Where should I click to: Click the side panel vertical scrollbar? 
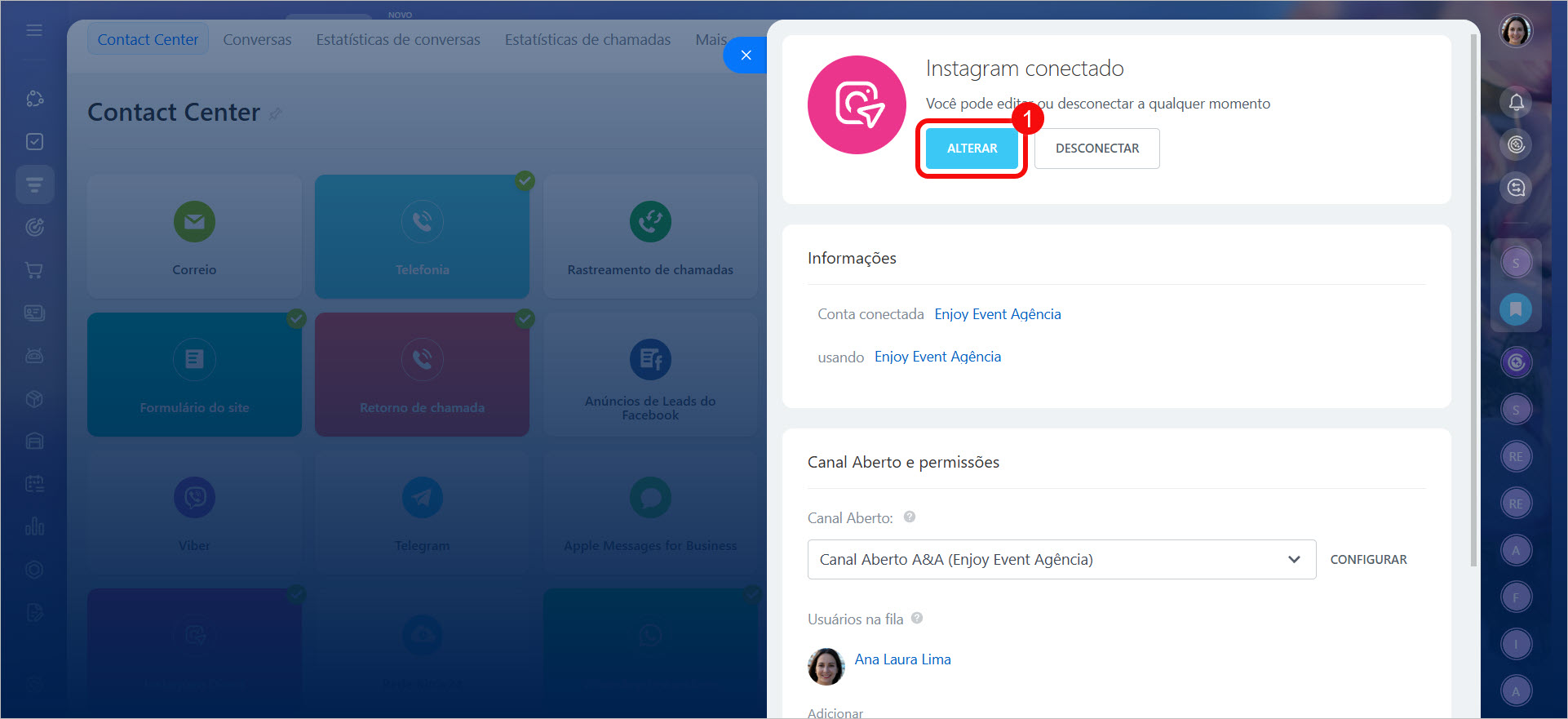point(1473,300)
